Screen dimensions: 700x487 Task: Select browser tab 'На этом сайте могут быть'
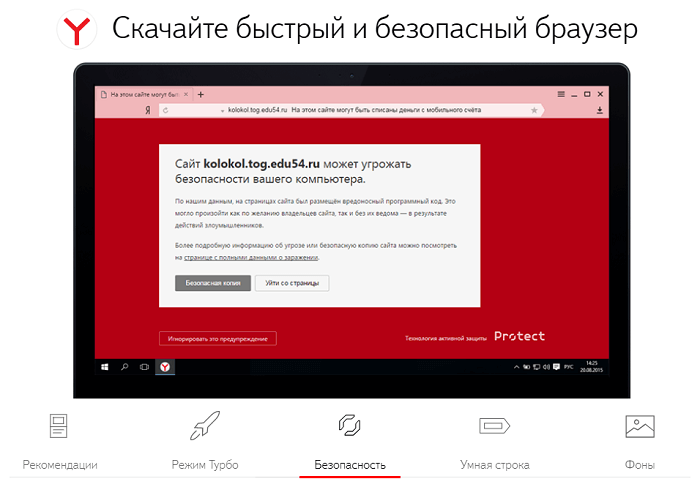coord(144,95)
